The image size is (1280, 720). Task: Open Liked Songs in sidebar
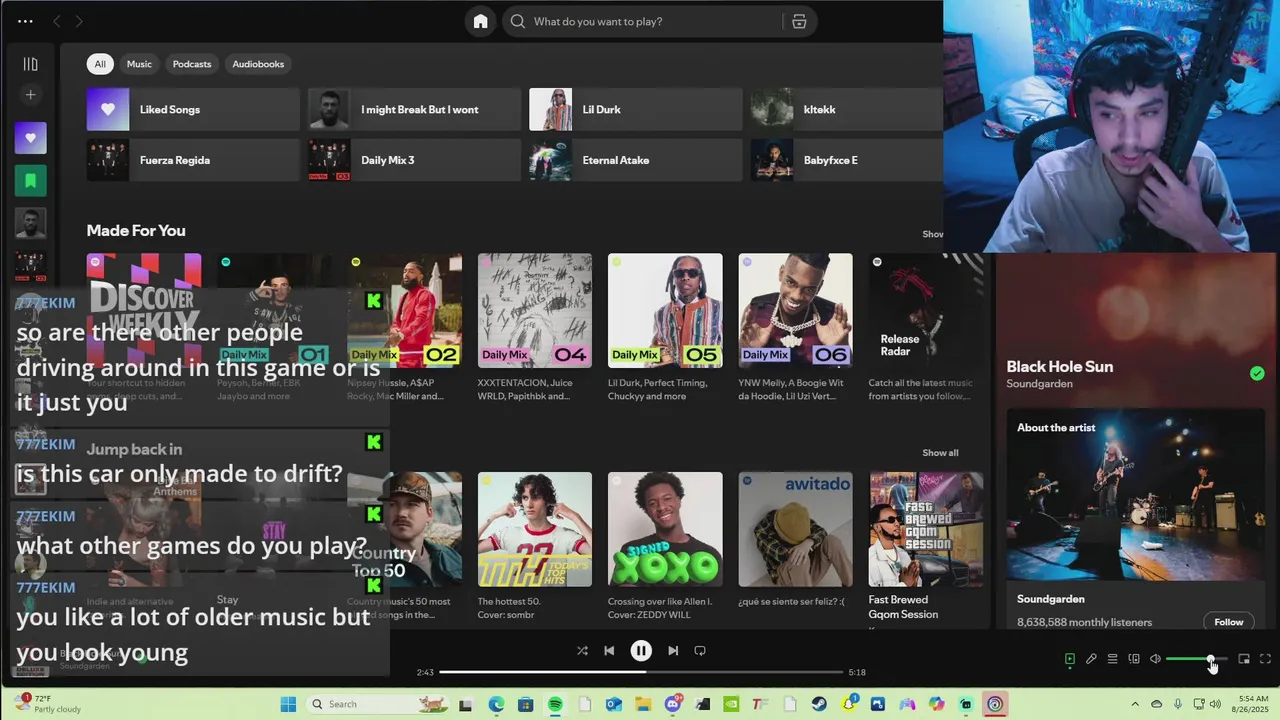point(30,138)
